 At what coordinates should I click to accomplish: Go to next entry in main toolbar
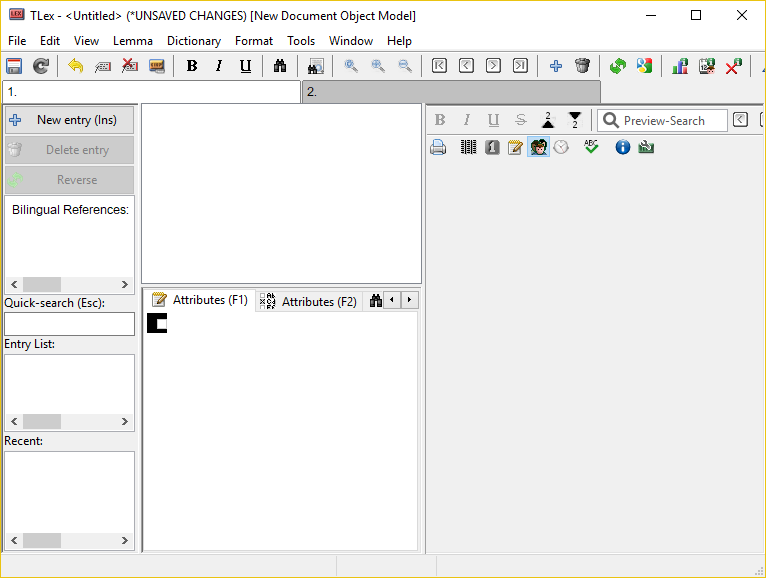tap(493, 65)
